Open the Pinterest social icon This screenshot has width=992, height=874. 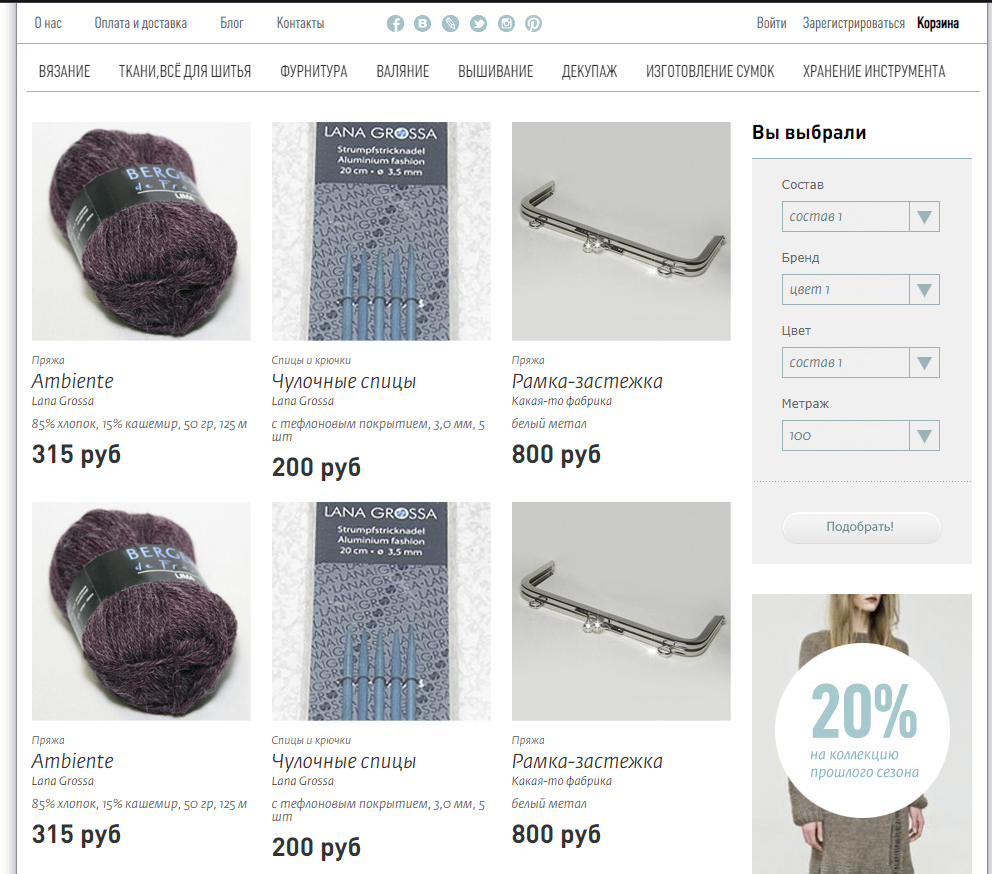pos(533,24)
